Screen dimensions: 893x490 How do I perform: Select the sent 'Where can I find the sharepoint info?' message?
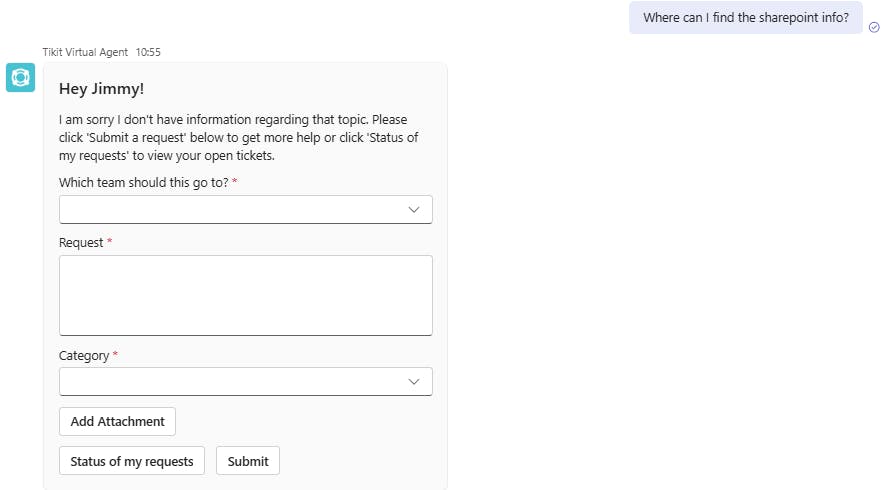(x=745, y=17)
